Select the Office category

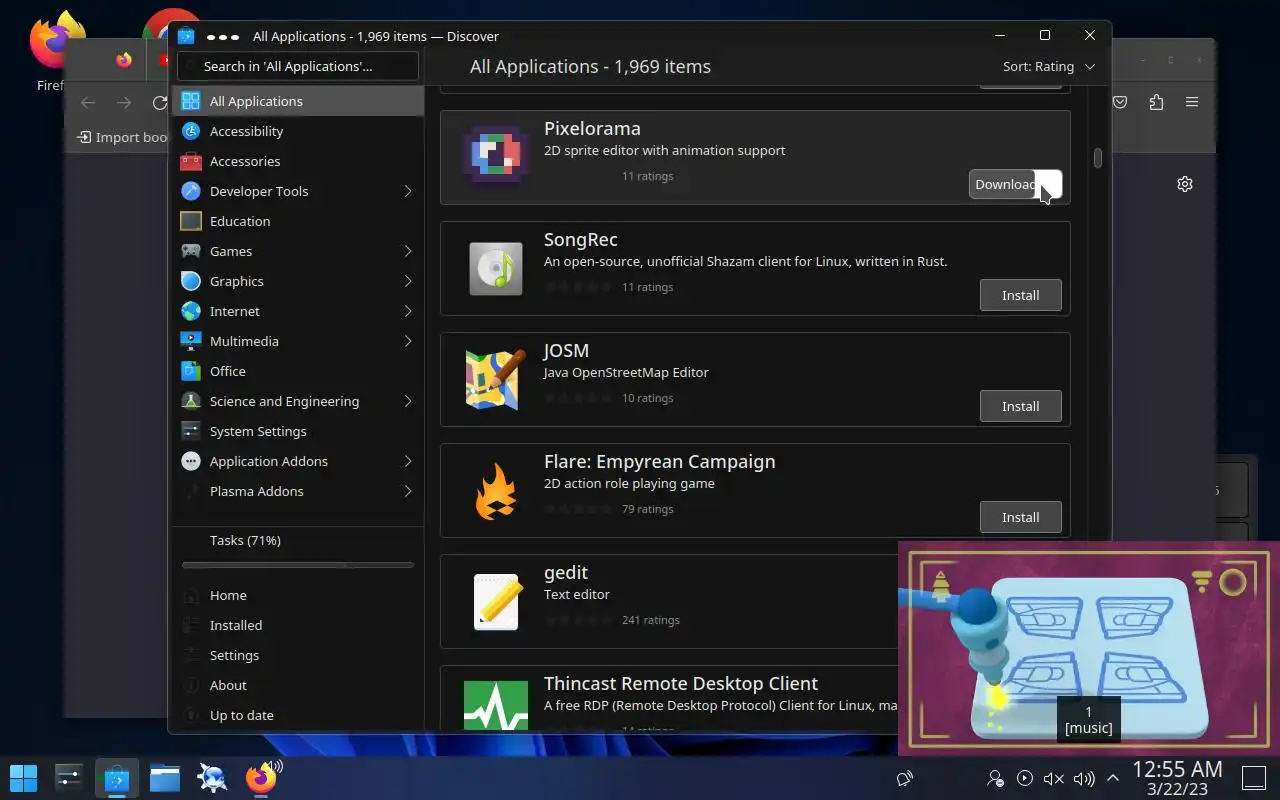coord(298,371)
